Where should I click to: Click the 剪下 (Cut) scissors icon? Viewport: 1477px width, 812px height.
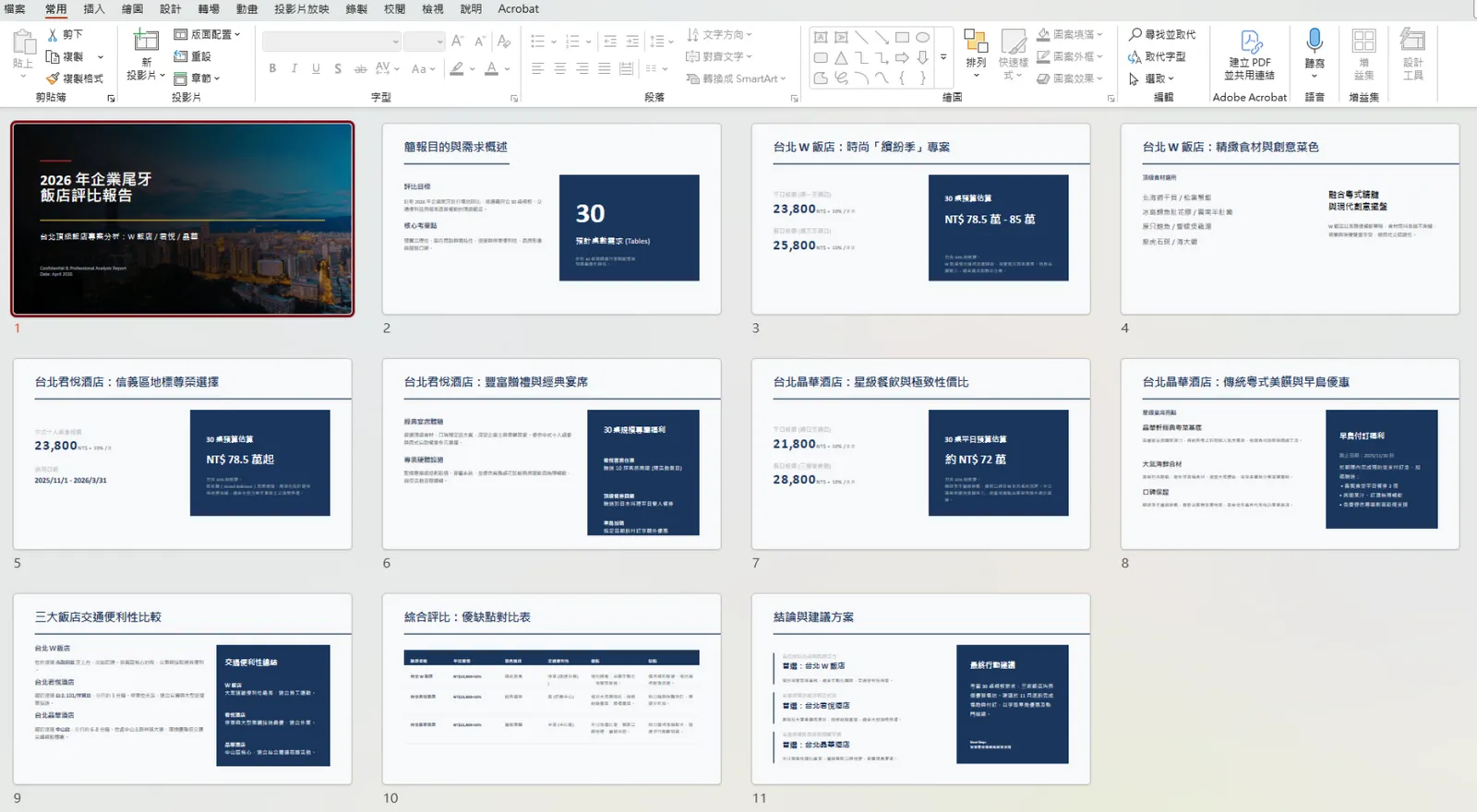[x=53, y=34]
